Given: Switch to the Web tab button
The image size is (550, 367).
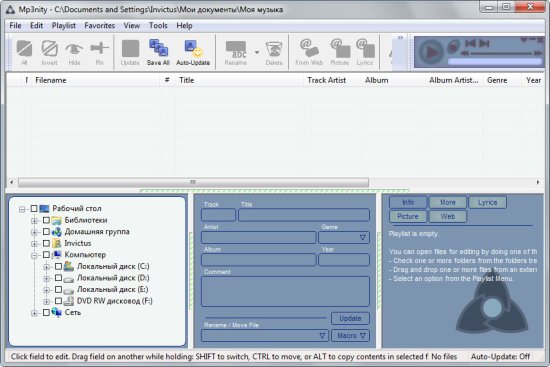Looking at the screenshot, I should tap(448, 216).
